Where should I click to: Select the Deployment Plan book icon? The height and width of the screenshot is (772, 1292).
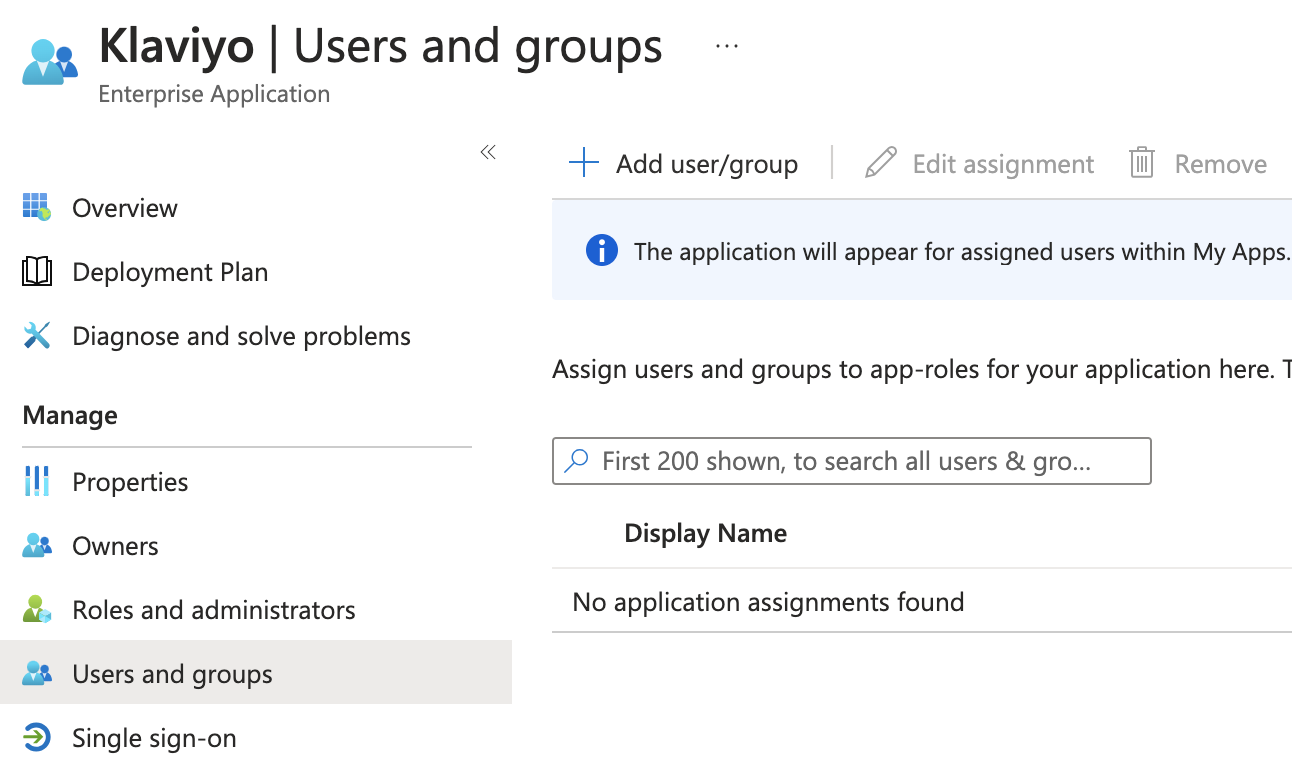[x=37, y=272]
